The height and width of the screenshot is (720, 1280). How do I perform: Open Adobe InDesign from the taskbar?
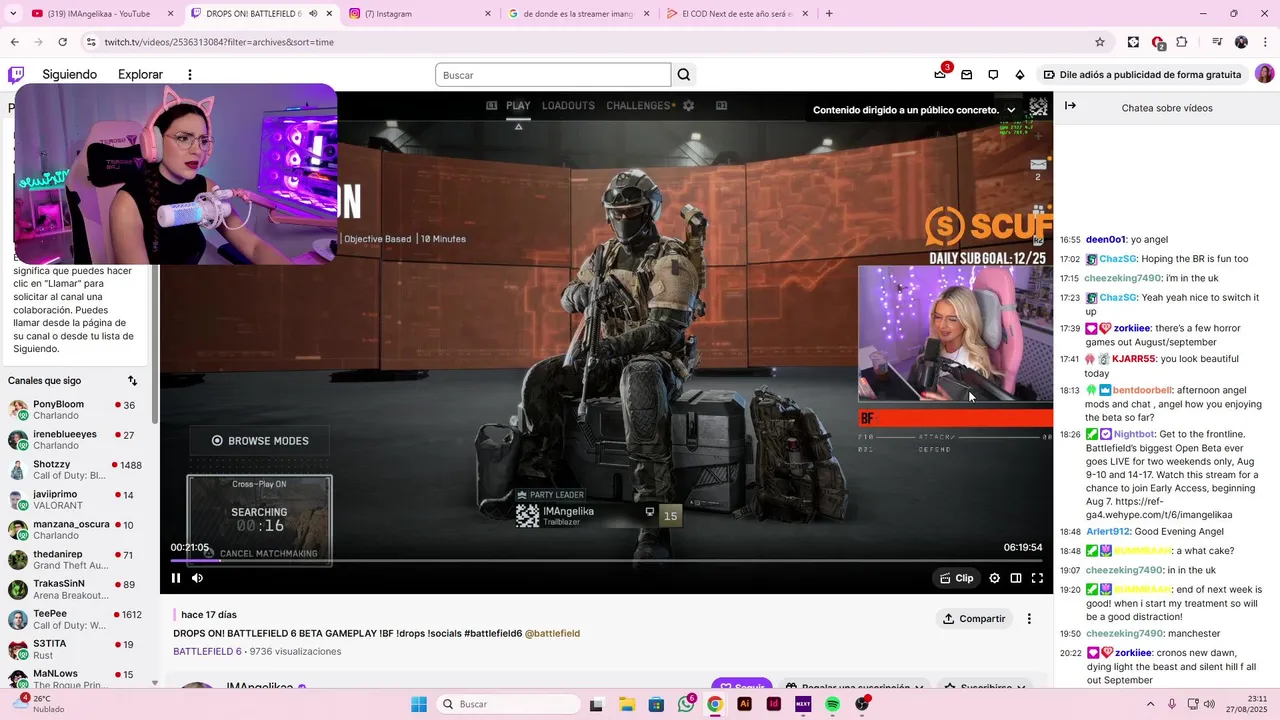pos(773,704)
